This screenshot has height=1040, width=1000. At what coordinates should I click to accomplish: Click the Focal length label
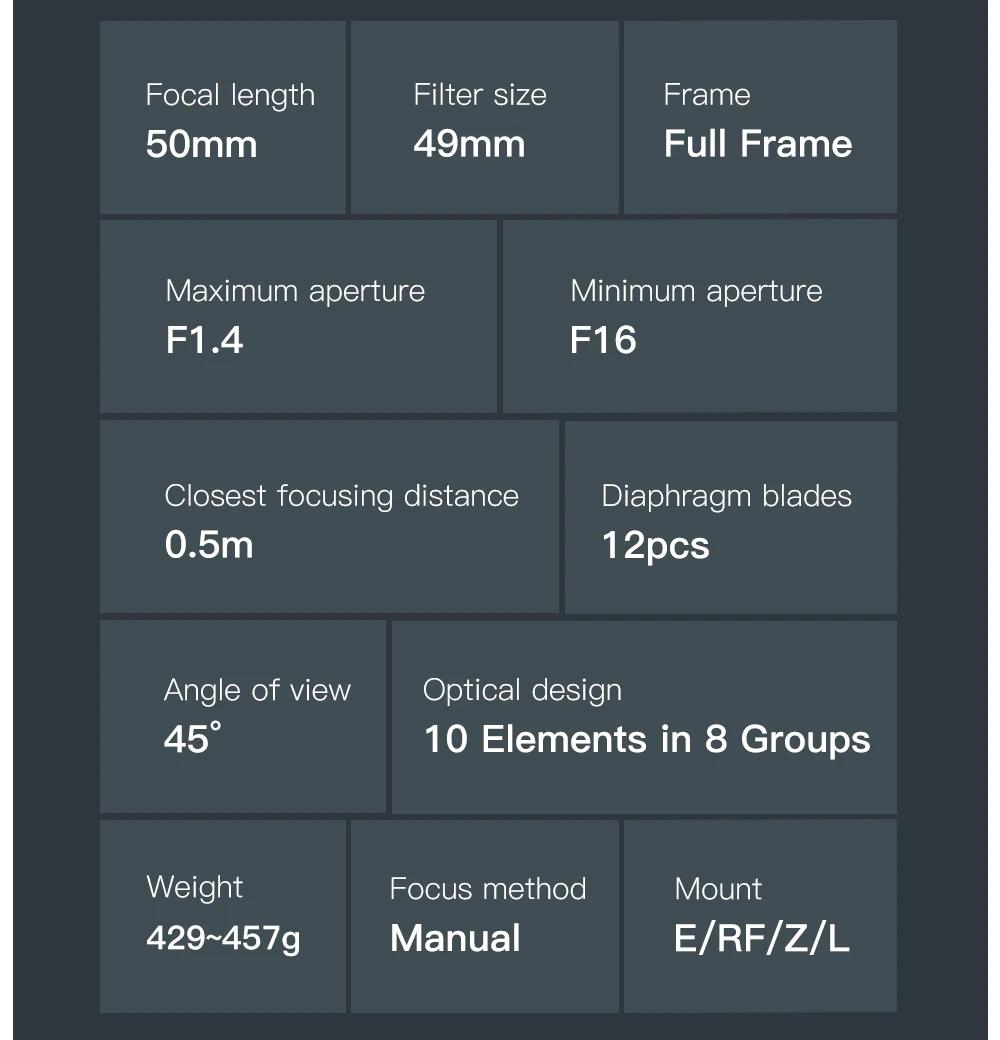(230, 95)
